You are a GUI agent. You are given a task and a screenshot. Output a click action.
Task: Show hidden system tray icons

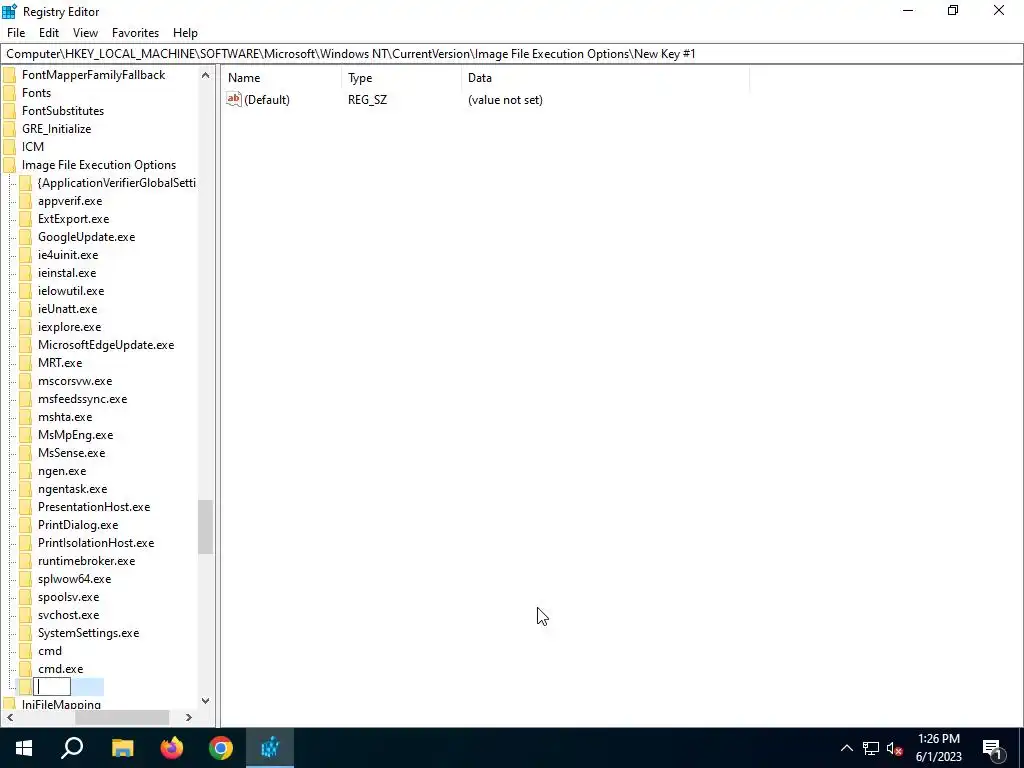[x=846, y=748]
